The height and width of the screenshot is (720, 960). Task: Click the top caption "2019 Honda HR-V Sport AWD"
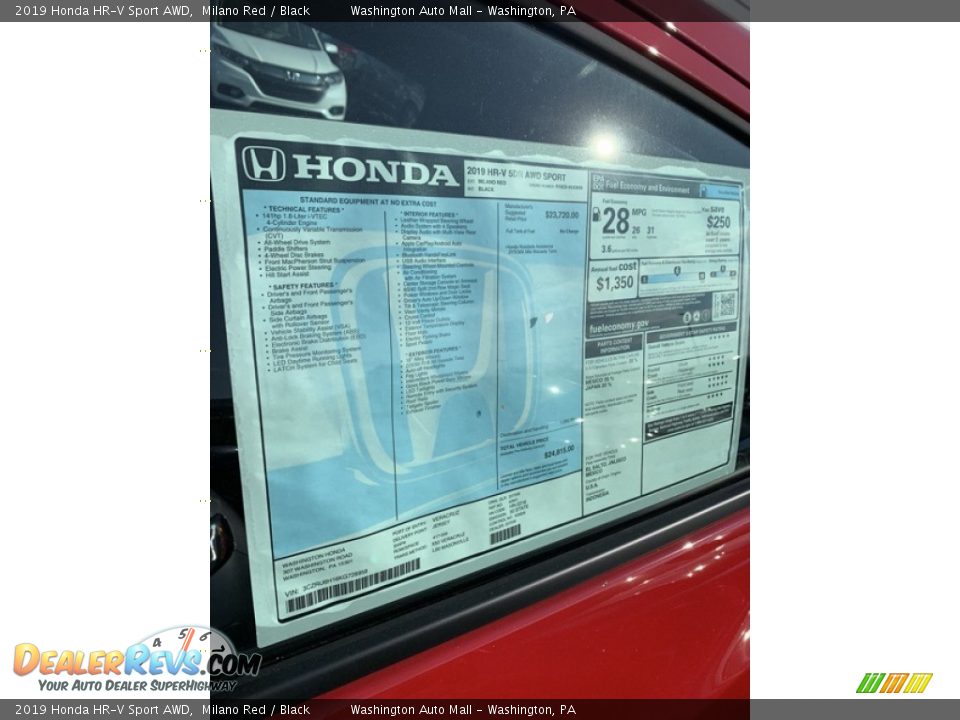click(x=102, y=10)
